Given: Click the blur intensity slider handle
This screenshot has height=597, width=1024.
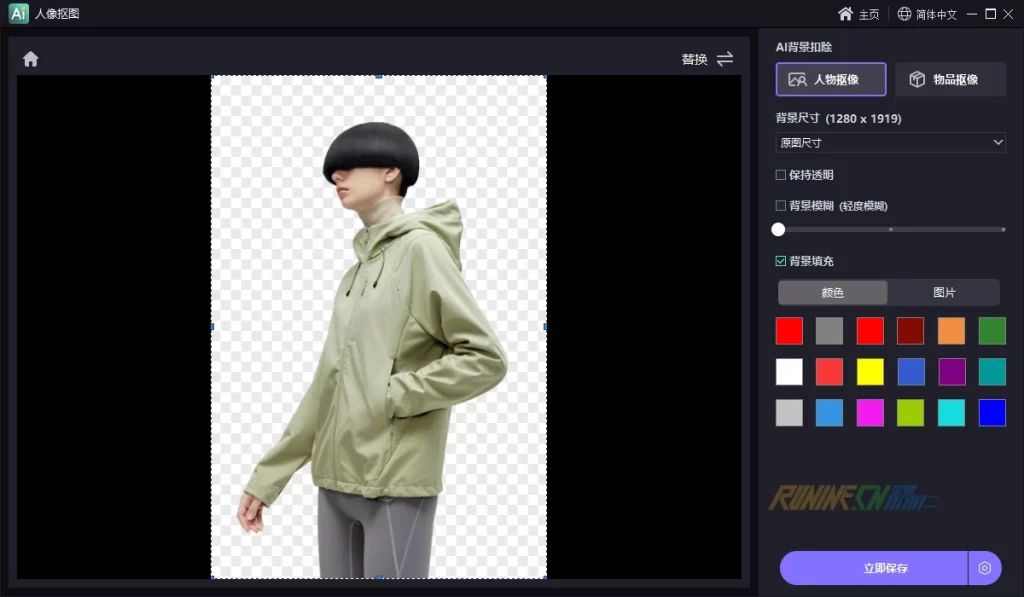Looking at the screenshot, I should (x=778, y=229).
